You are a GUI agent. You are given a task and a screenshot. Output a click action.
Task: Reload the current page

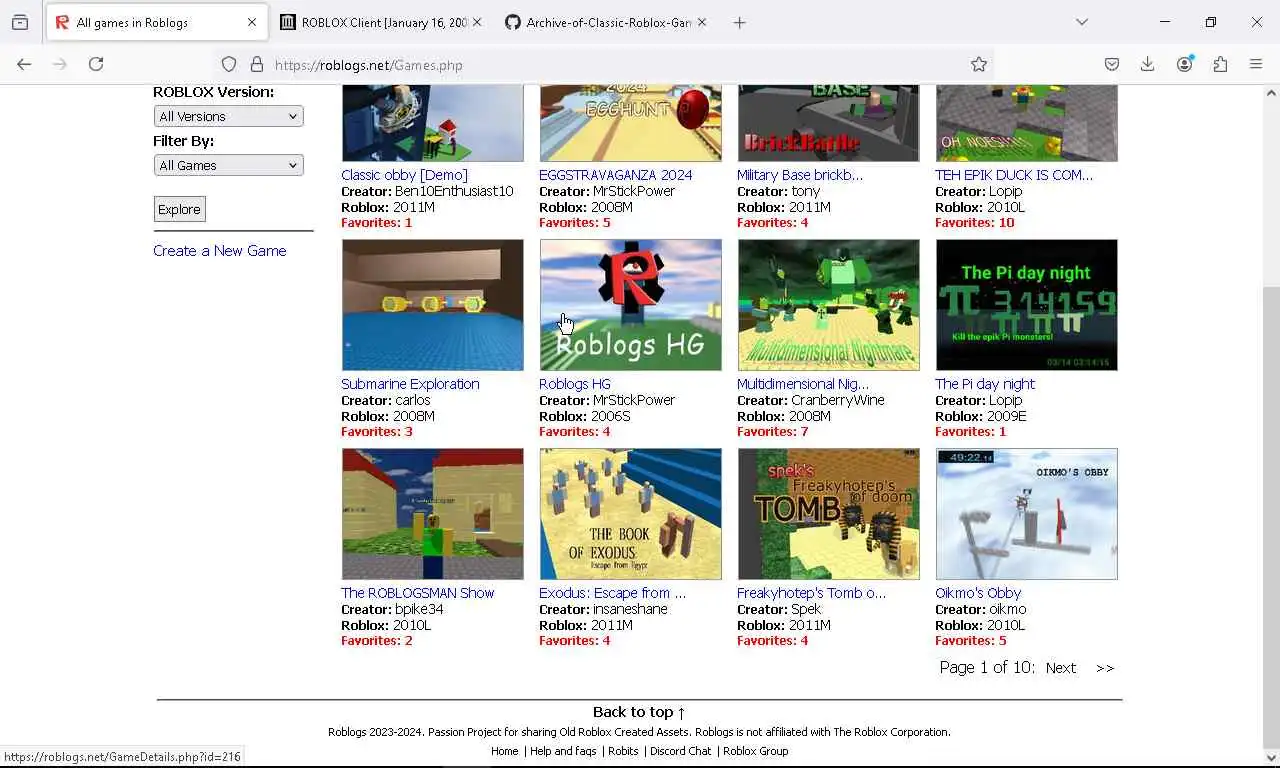pyautogui.click(x=96, y=64)
